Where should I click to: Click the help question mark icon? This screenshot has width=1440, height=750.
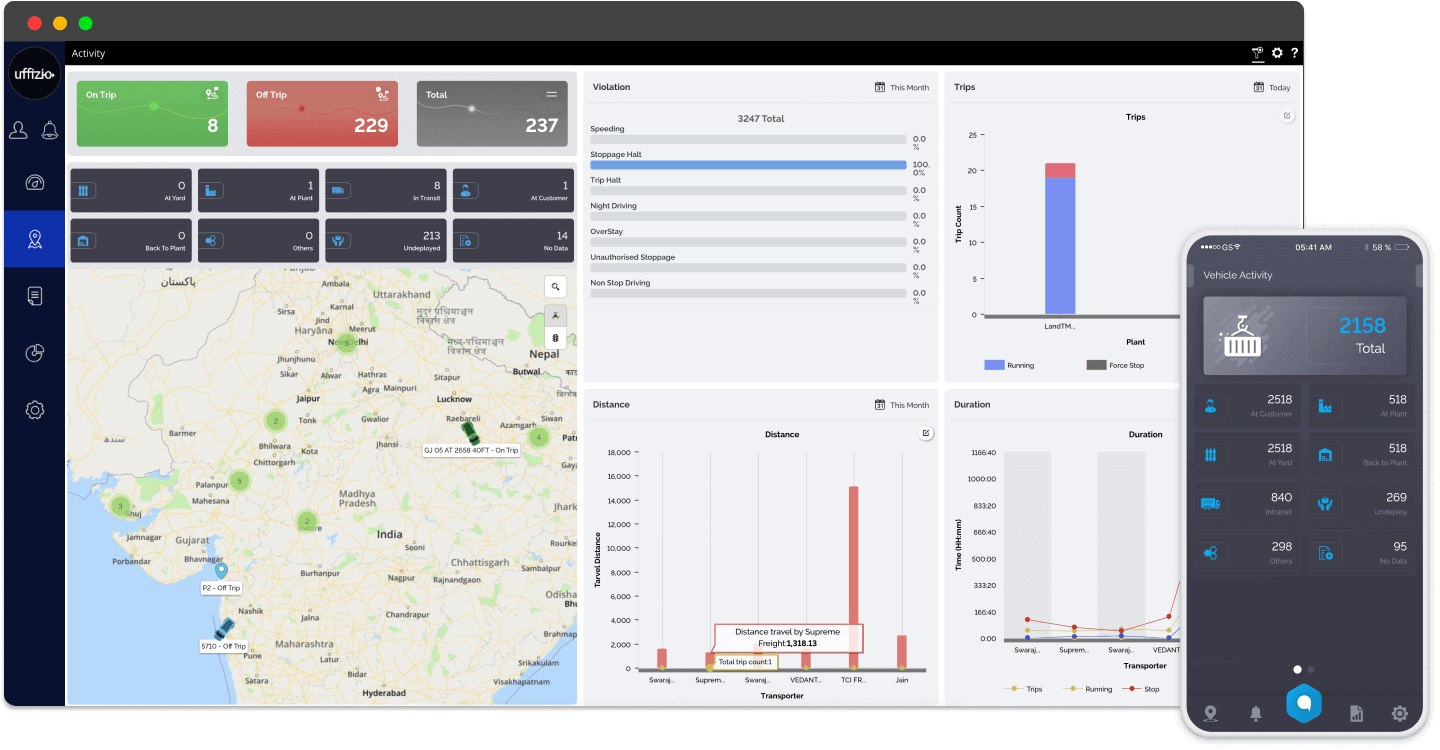pyautogui.click(x=1295, y=53)
